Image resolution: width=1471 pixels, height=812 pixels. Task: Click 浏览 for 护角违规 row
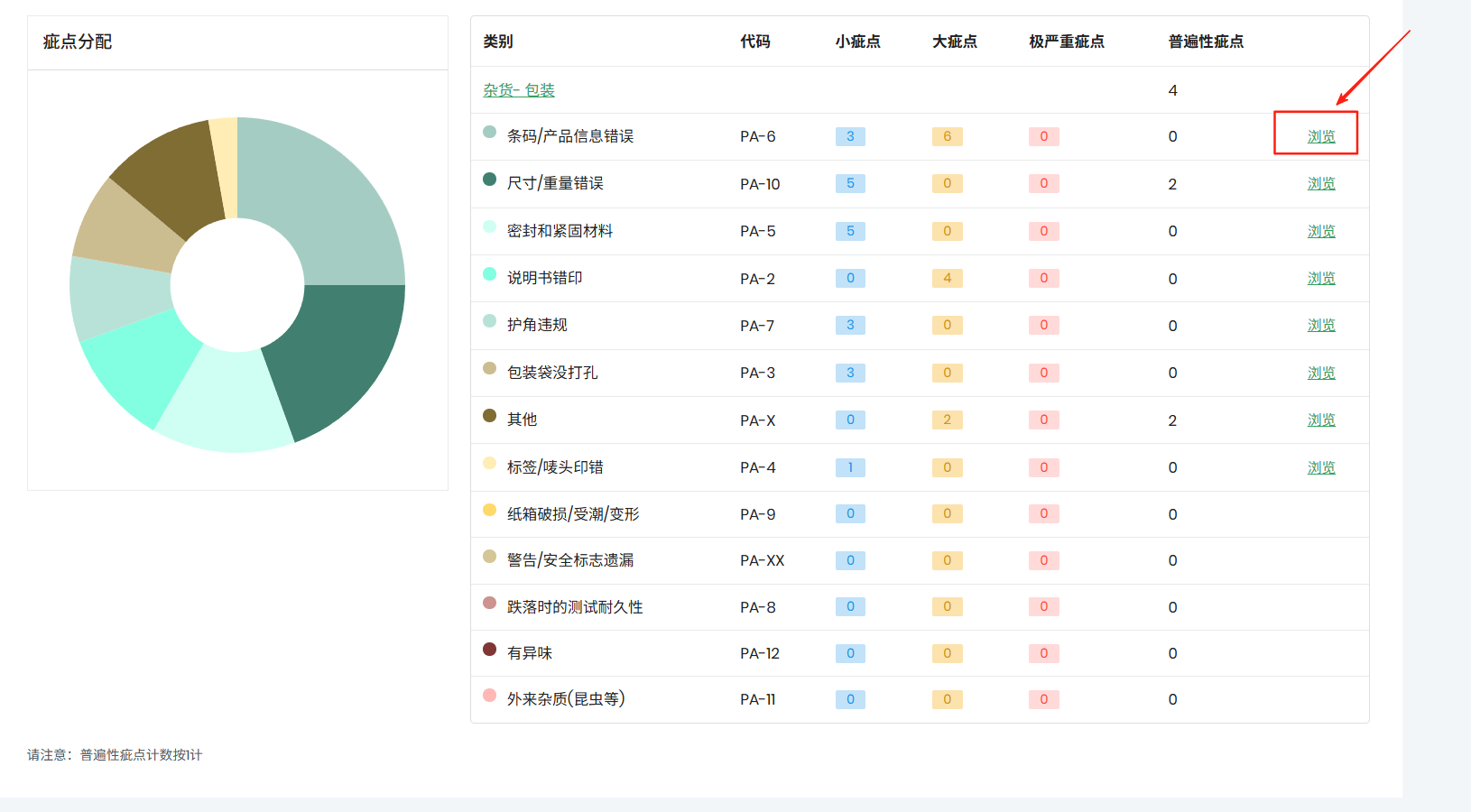pyautogui.click(x=1321, y=325)
